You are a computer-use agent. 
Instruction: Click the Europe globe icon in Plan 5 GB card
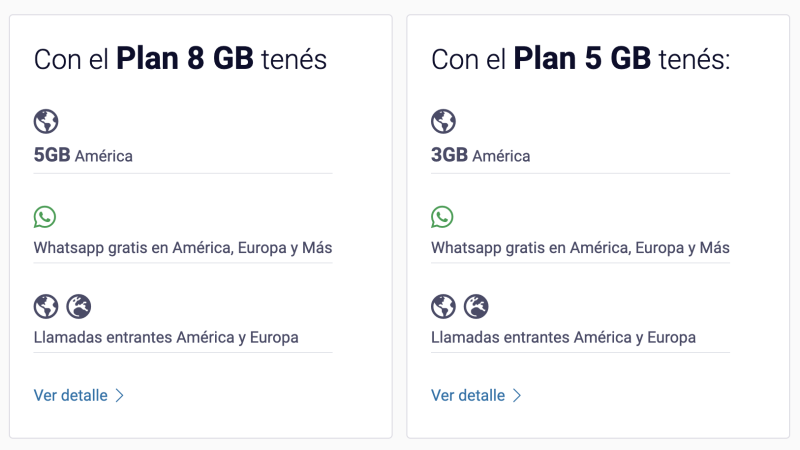(x=476, y=307)
